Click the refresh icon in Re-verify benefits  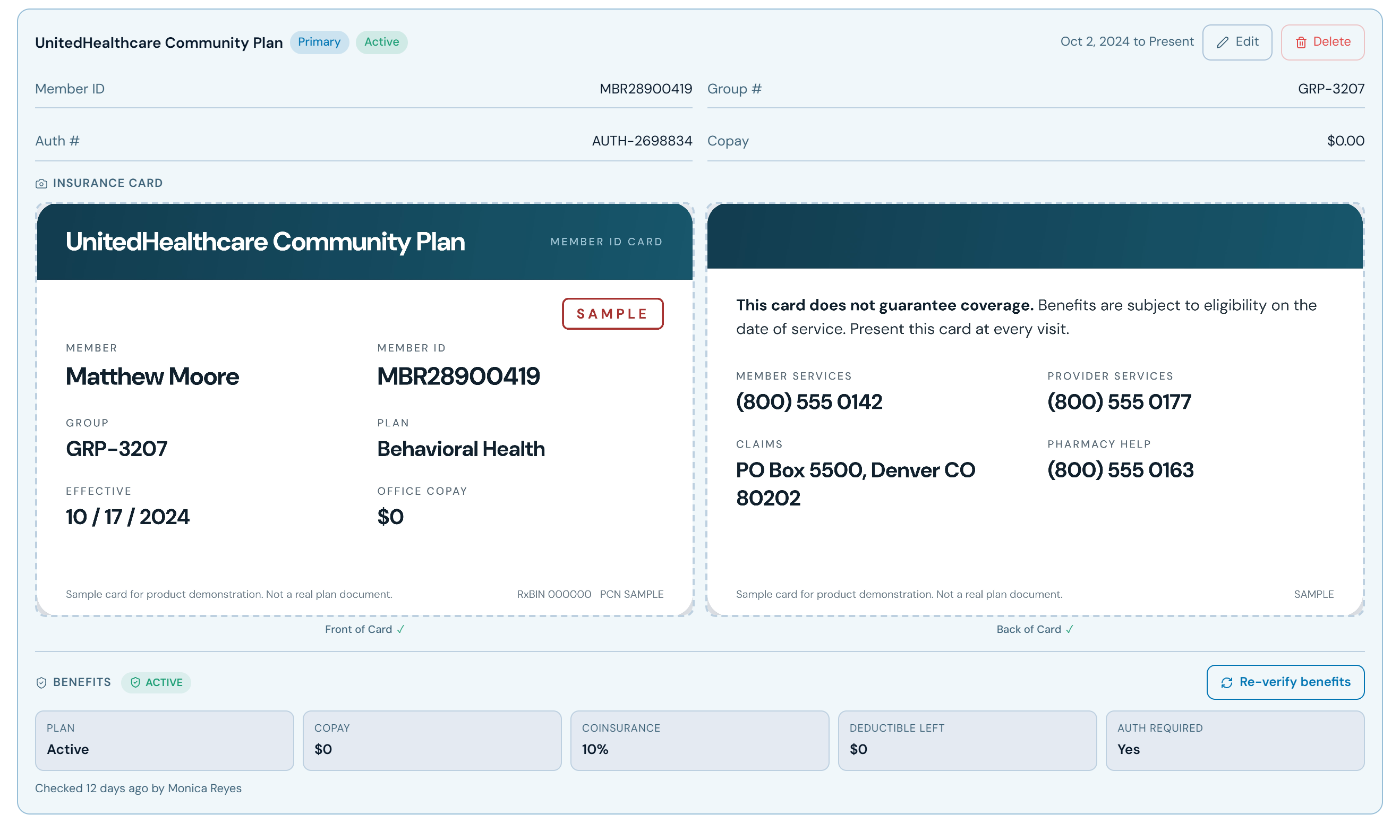click(x=1226, y=683)
